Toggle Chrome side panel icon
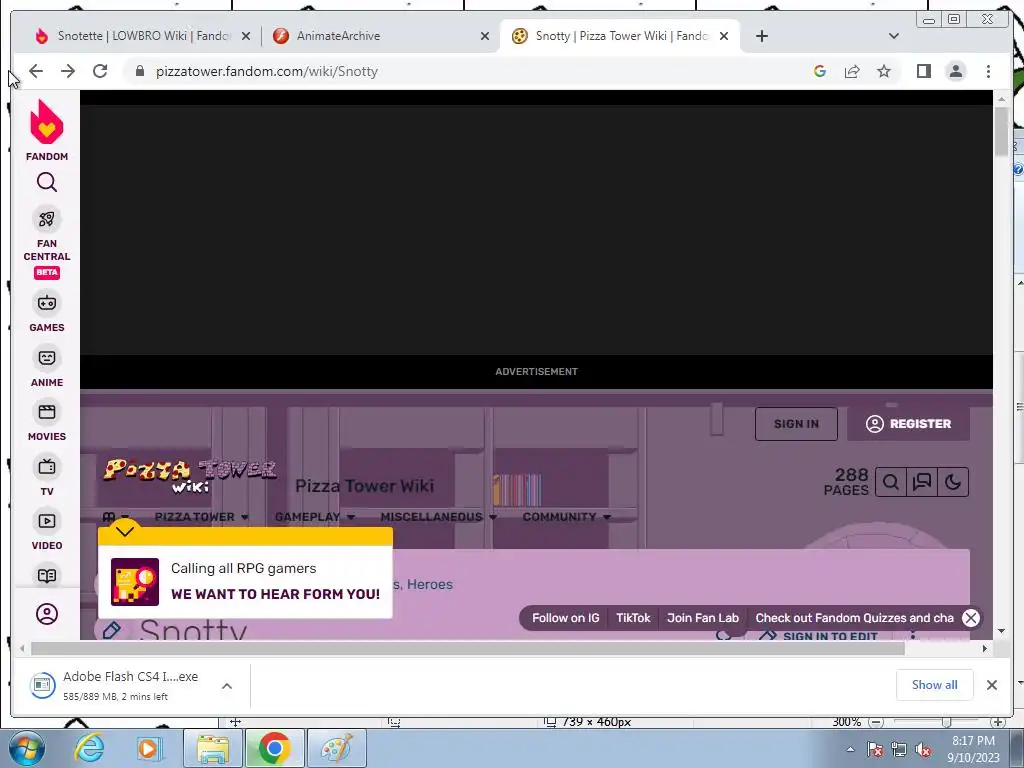The width and height of the screenshot is (1024, 768). [x=923, y=71]
